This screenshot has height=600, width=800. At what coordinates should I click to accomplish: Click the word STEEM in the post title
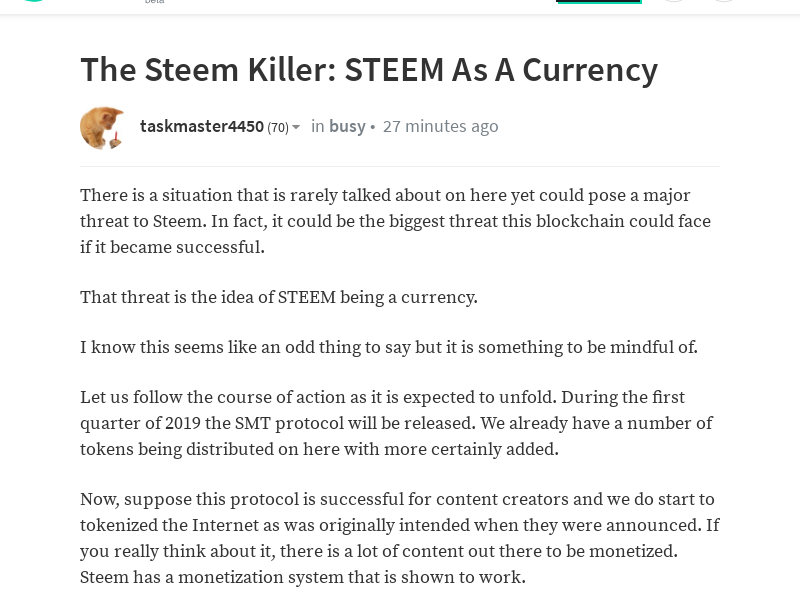click(394, 69)
